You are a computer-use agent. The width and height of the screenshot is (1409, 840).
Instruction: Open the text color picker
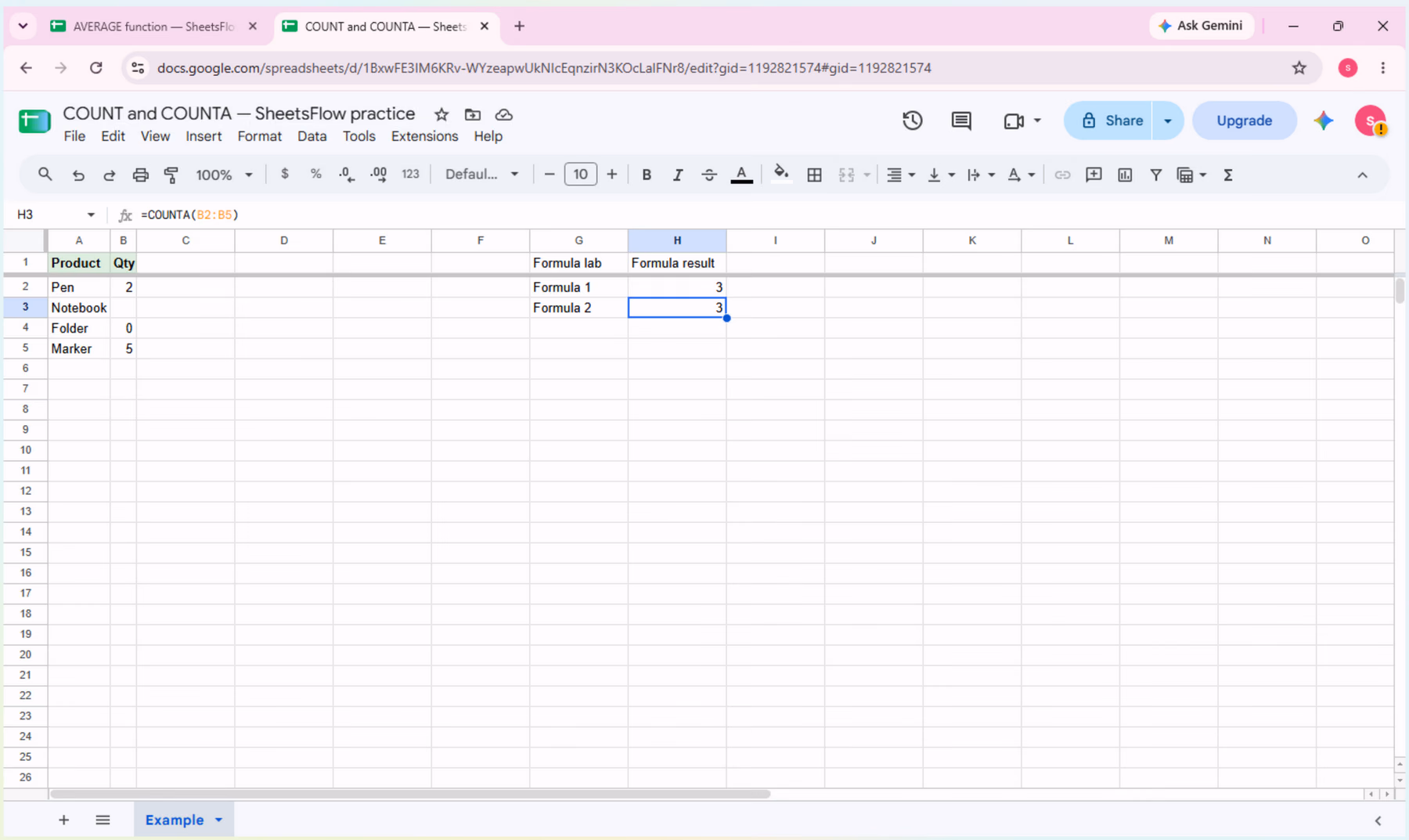click(x=741, y=175)
